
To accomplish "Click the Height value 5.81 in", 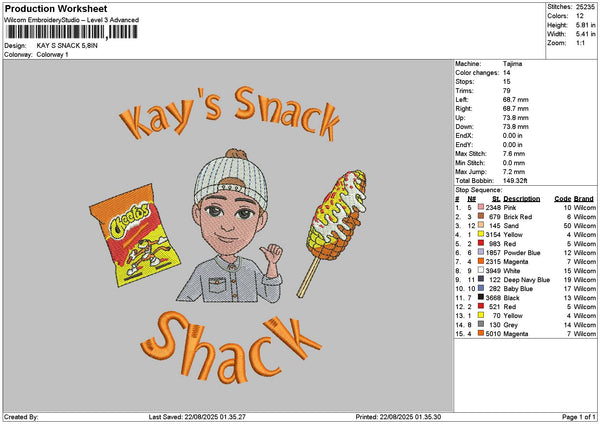I will pyautogui.click(x=586, y=25).
